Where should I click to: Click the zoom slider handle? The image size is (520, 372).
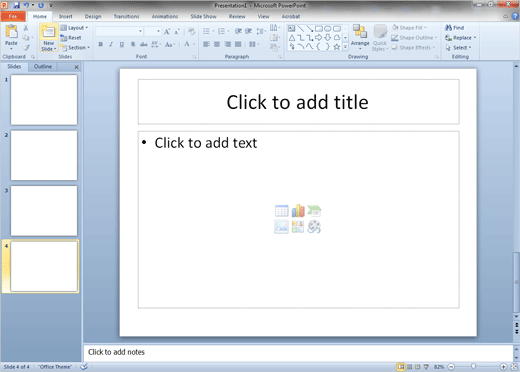tap(473, 367)
